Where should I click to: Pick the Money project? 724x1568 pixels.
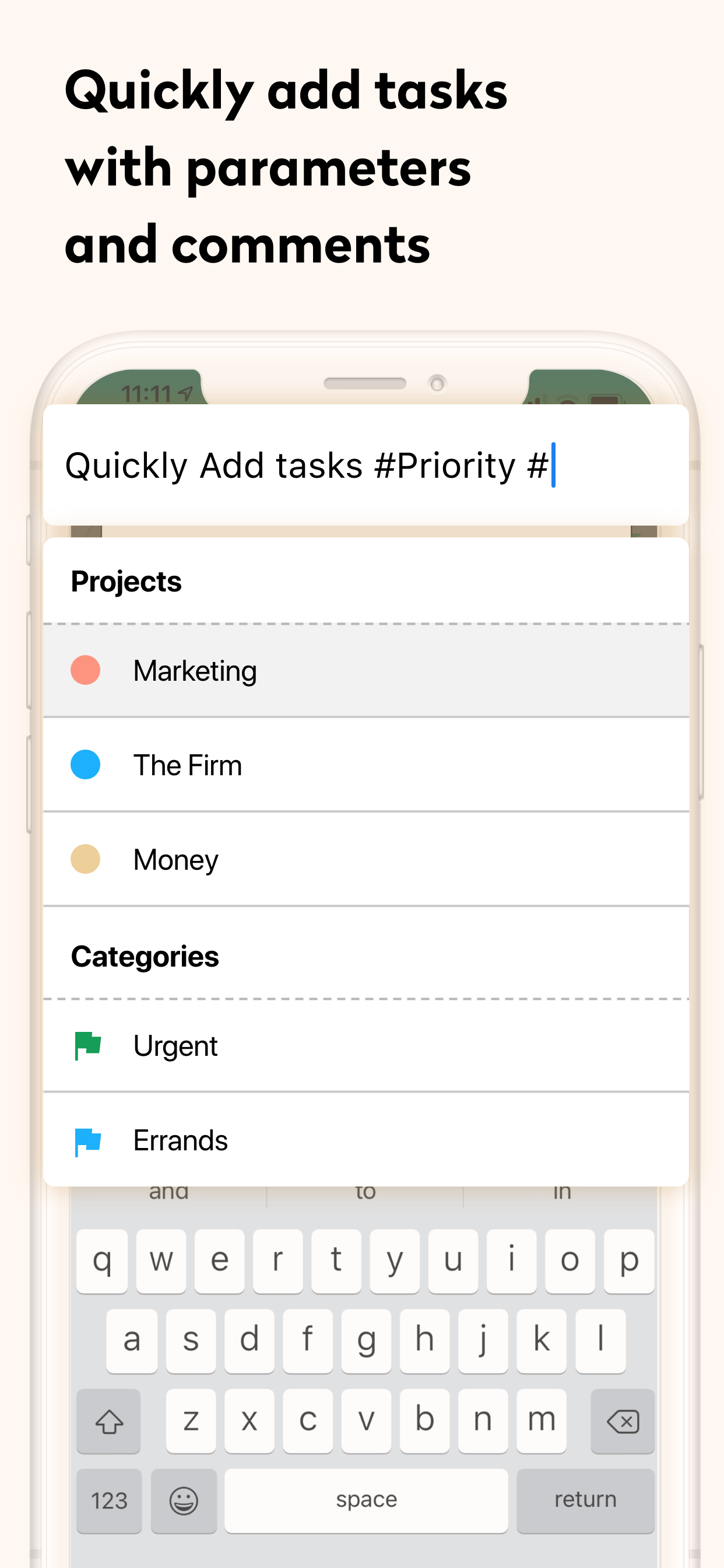coord(366,859)
